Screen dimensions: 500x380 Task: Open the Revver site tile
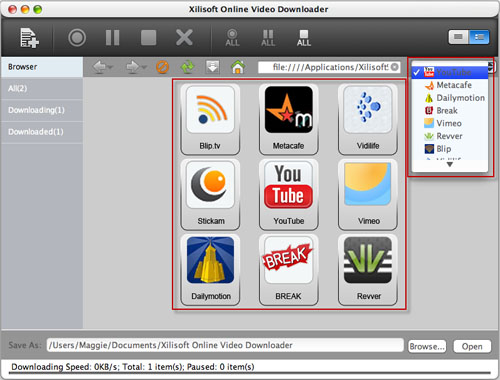(368, 270)
